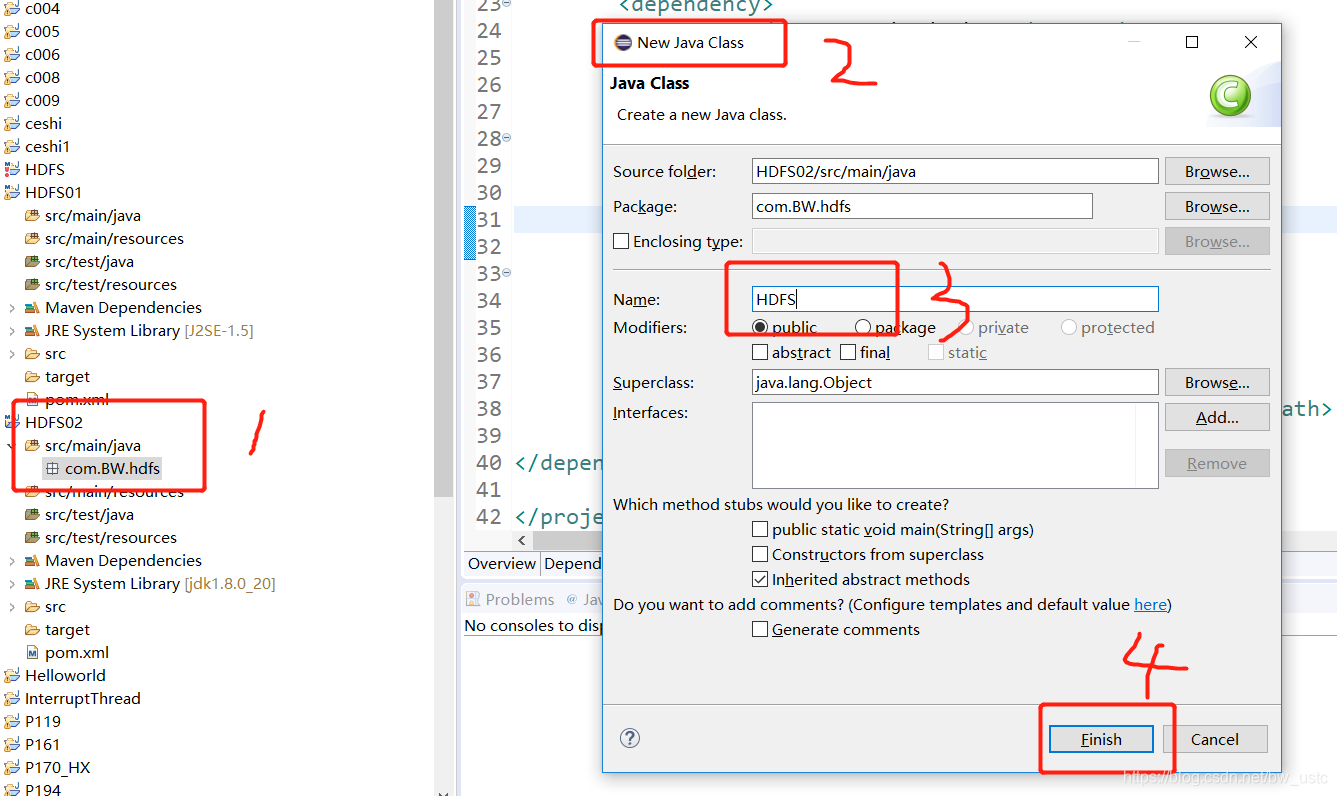Enable public static void main stub
Viewport: 1337px width, 796px height.
pyautogui.click(x=760, y=529)
